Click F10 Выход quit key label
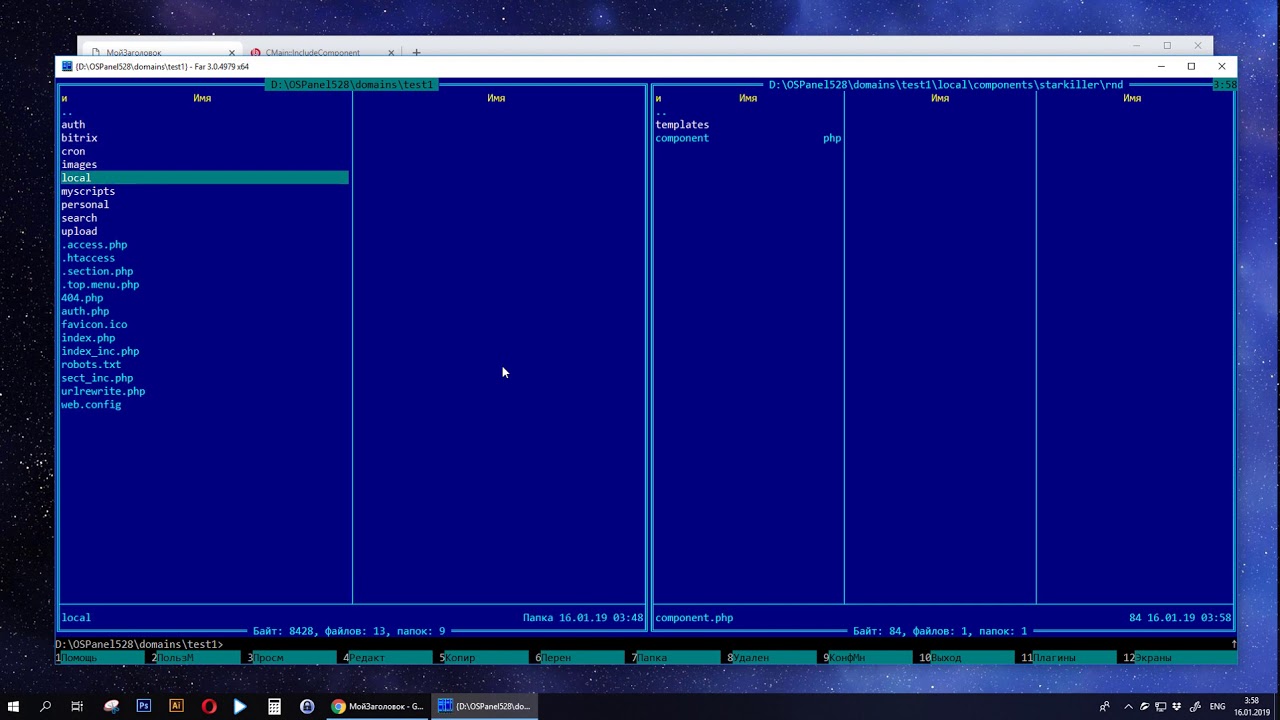This screenshot has width=1280, height=720. click(943, 657)
